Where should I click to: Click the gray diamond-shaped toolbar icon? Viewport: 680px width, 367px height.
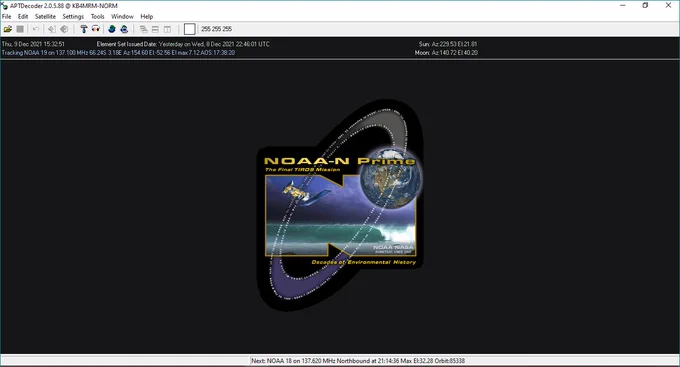pyautogui.click(x=64, y=29)
